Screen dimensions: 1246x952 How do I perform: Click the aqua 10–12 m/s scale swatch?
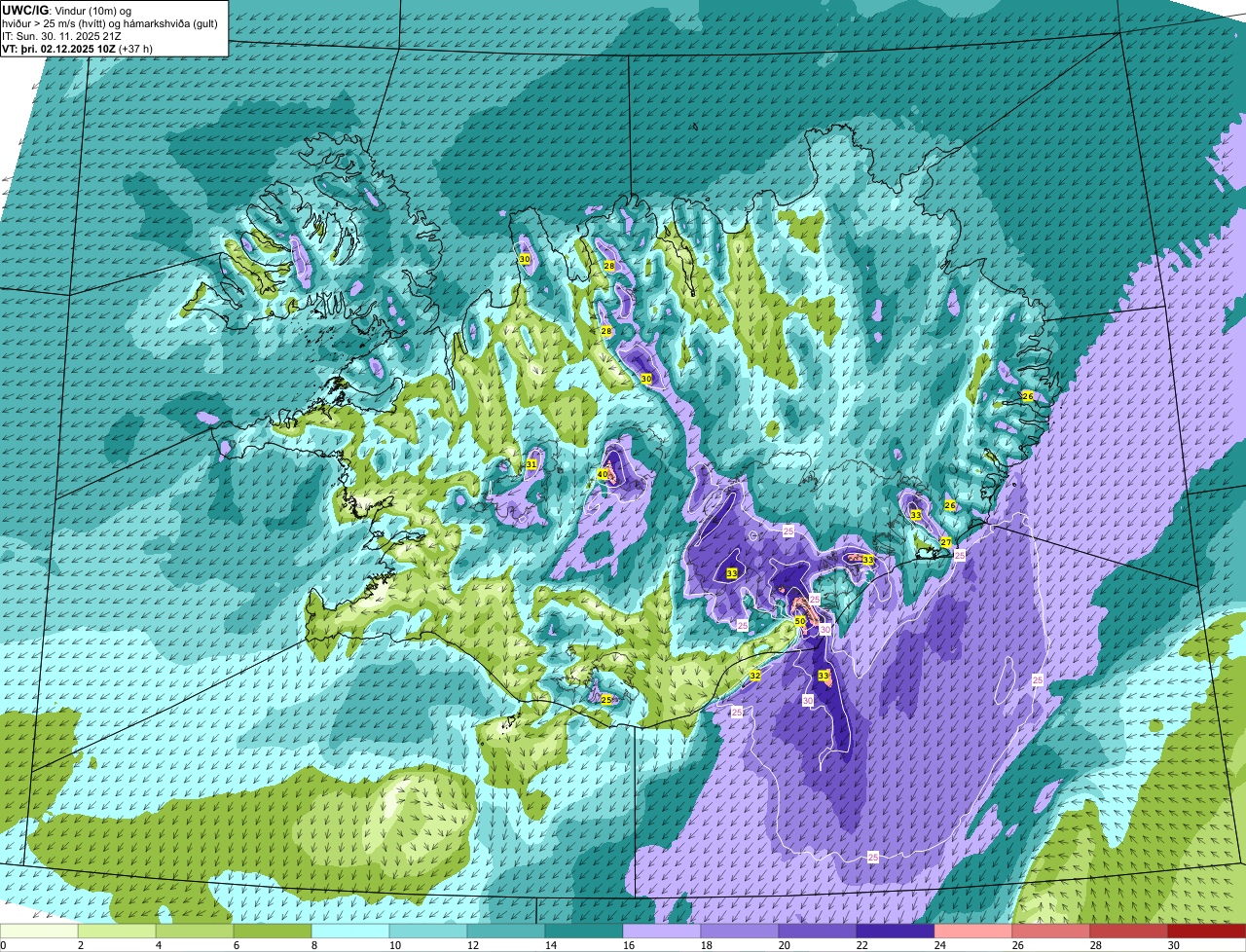(428, 931)
